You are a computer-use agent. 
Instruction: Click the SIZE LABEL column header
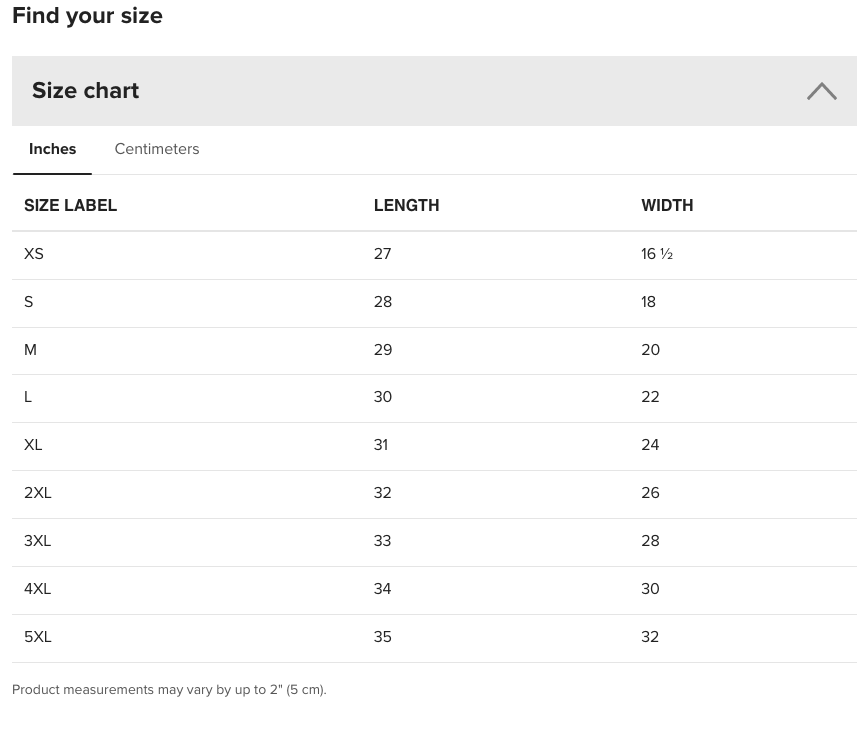point(70,206)
